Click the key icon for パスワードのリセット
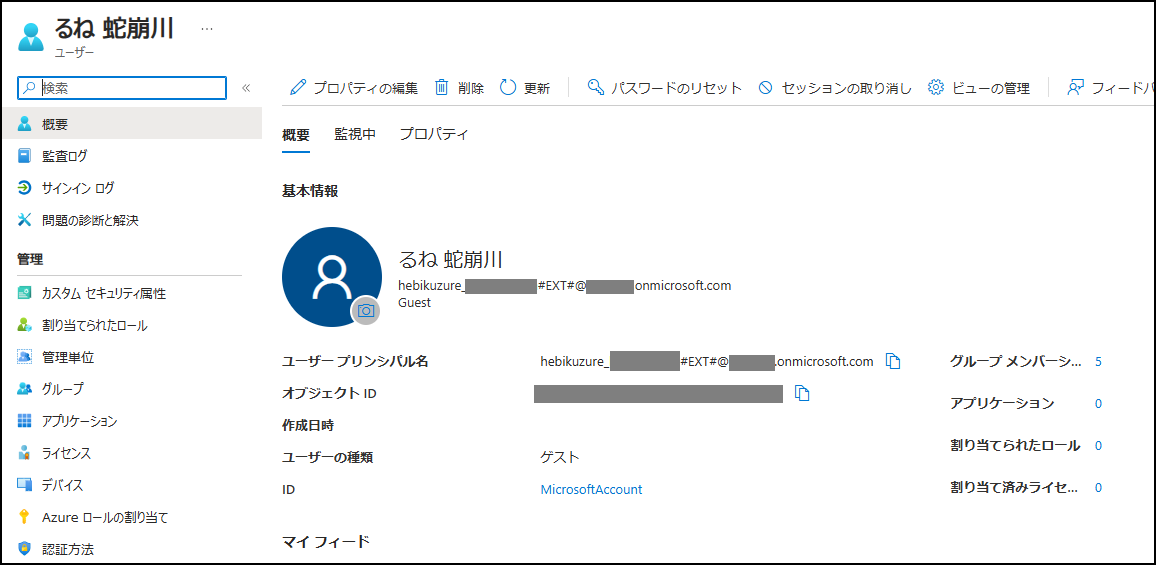1156x565 pixels. [596, 88]
